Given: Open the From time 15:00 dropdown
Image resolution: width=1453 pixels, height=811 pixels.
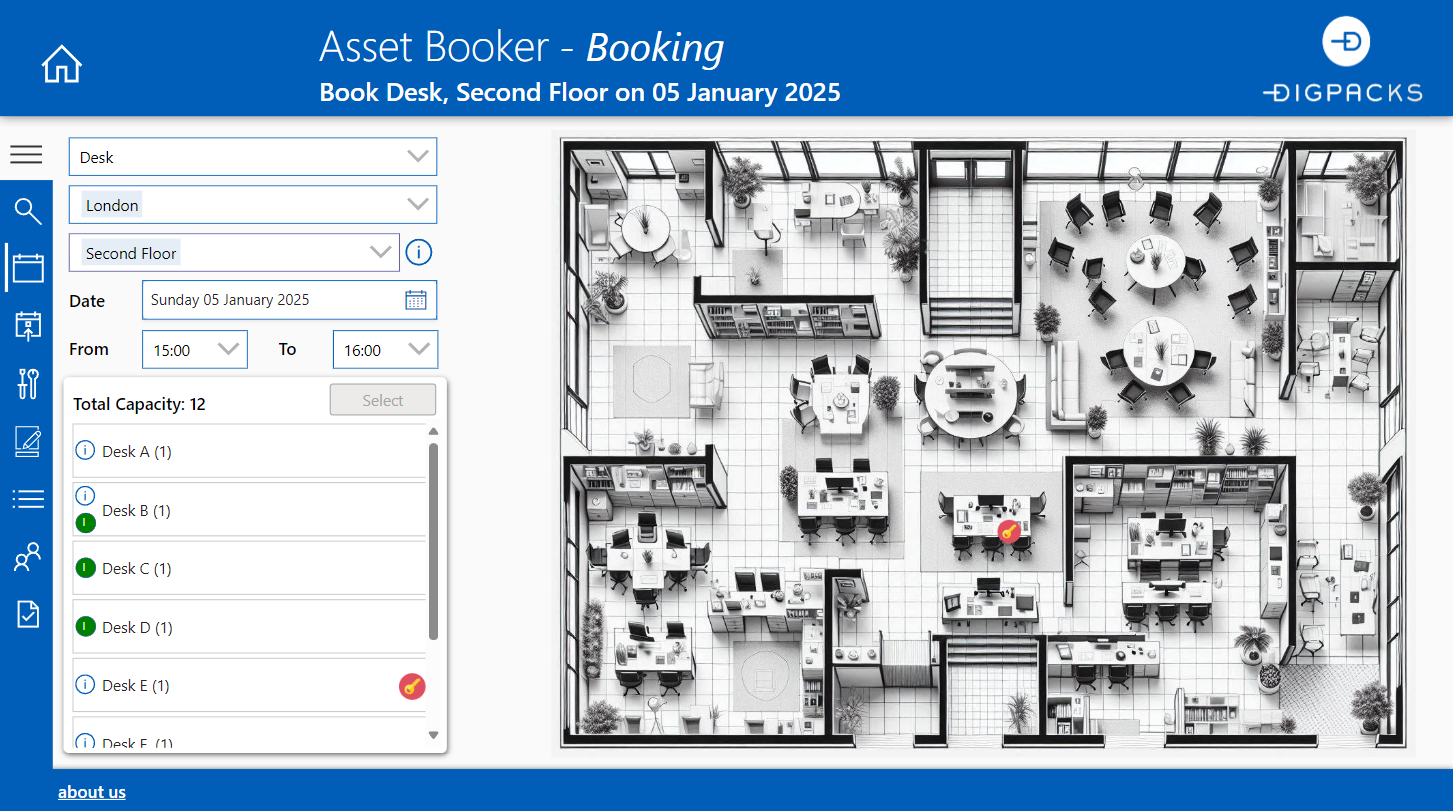Looking at the screenshot, I should (x=230, y=349).
